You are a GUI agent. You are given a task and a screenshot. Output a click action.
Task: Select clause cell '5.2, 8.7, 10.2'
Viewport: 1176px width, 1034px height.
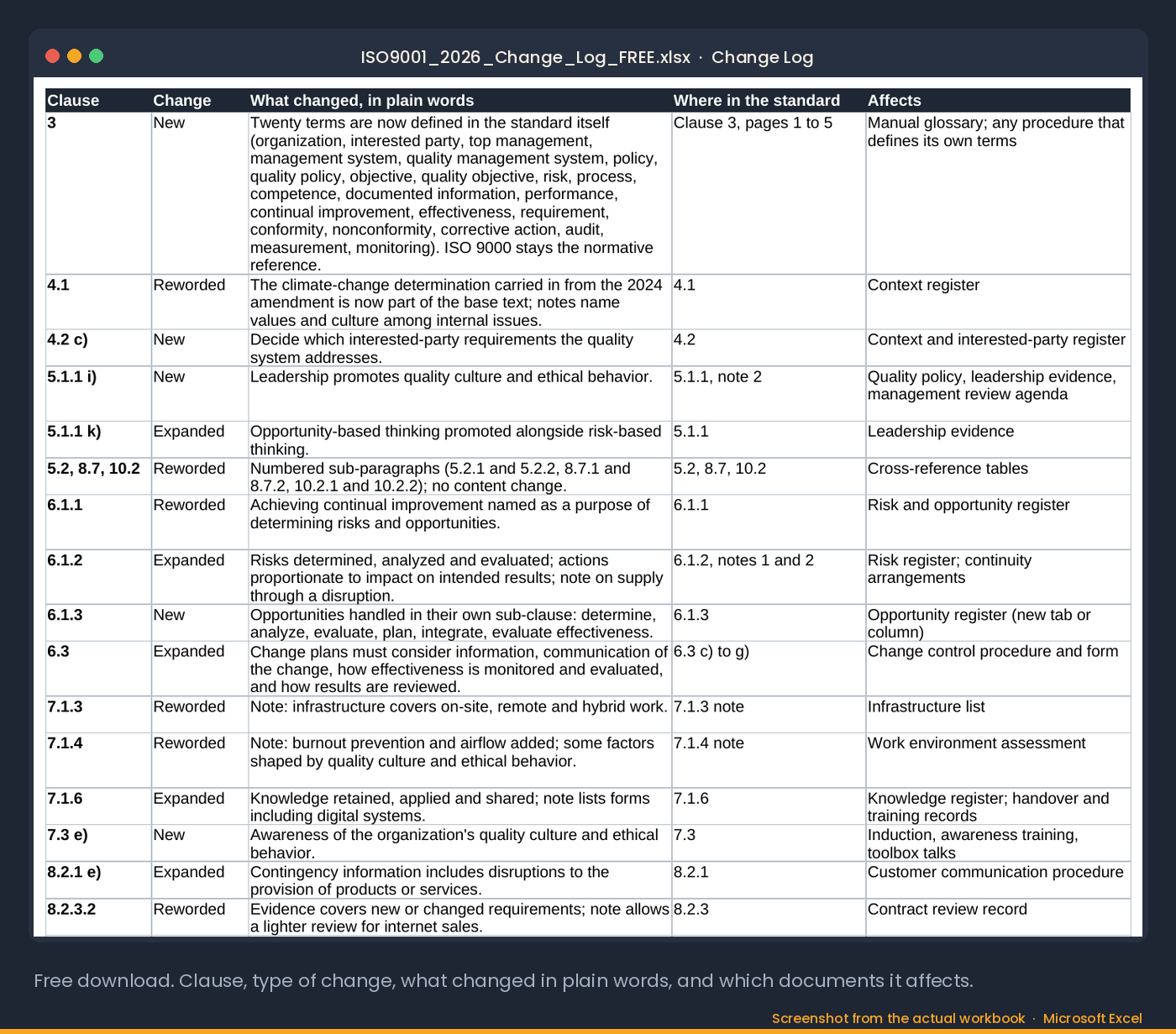point(98,476)
